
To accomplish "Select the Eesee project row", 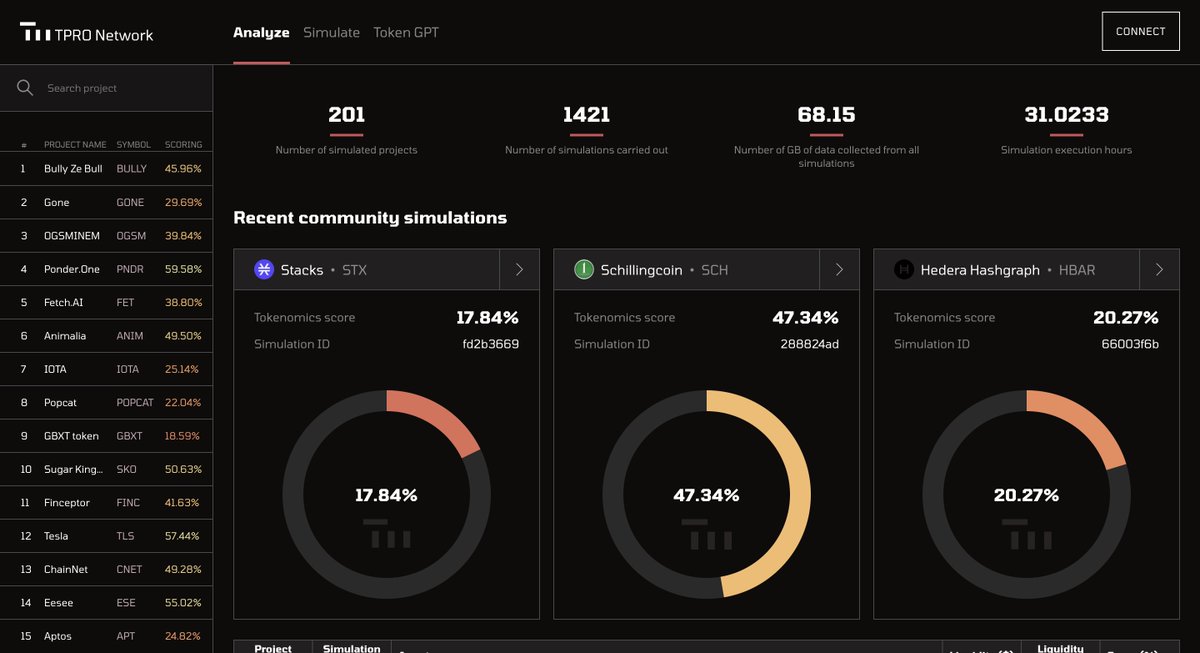I will 106,603.
